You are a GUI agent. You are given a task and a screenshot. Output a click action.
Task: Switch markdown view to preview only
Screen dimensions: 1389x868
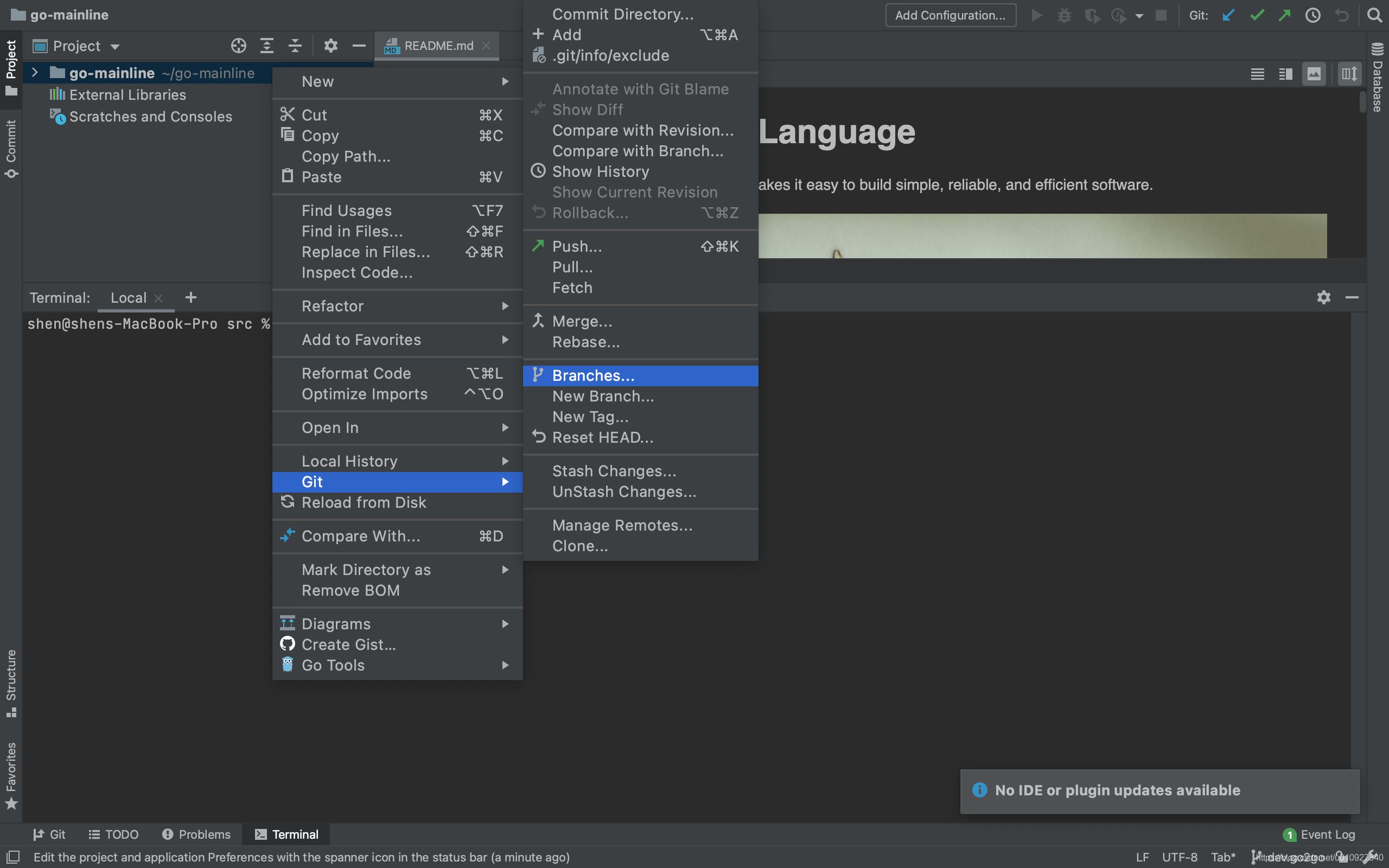tap(1314, 74)
